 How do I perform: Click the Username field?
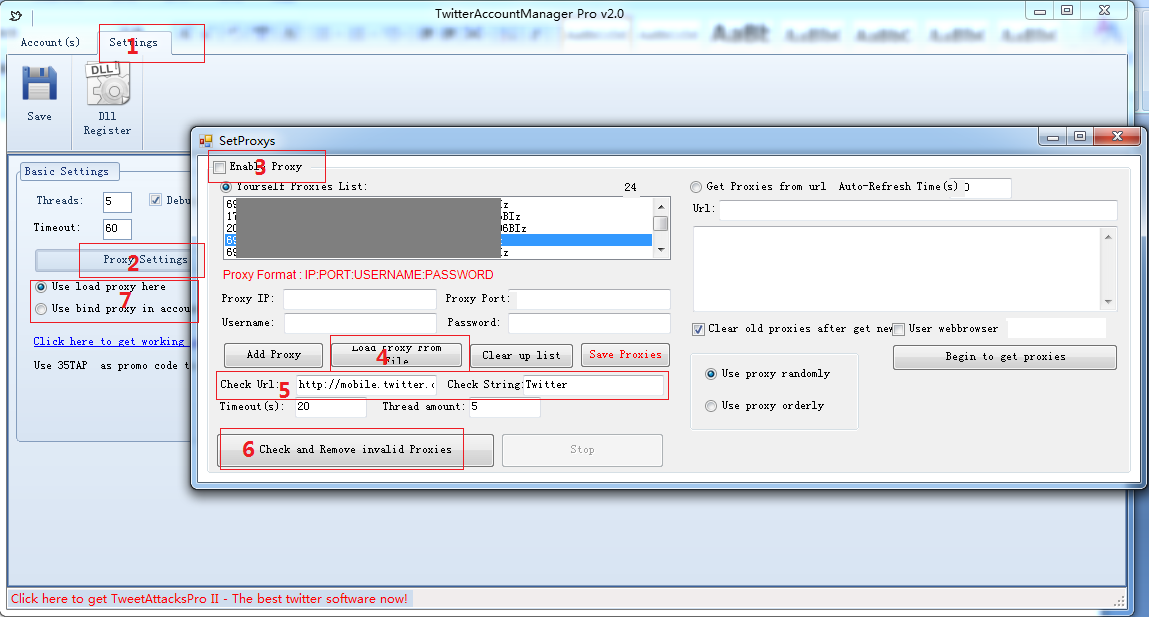(x=360, y=323)
